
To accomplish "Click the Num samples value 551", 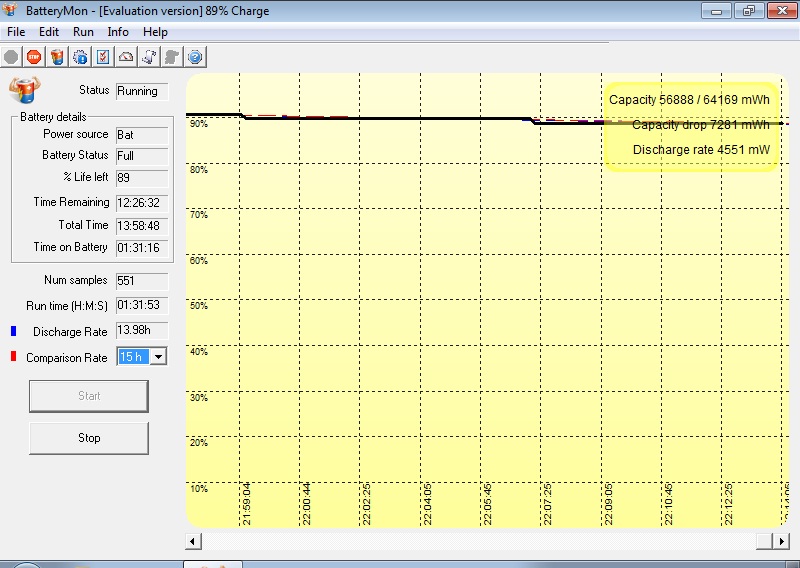I will (142, 281).
